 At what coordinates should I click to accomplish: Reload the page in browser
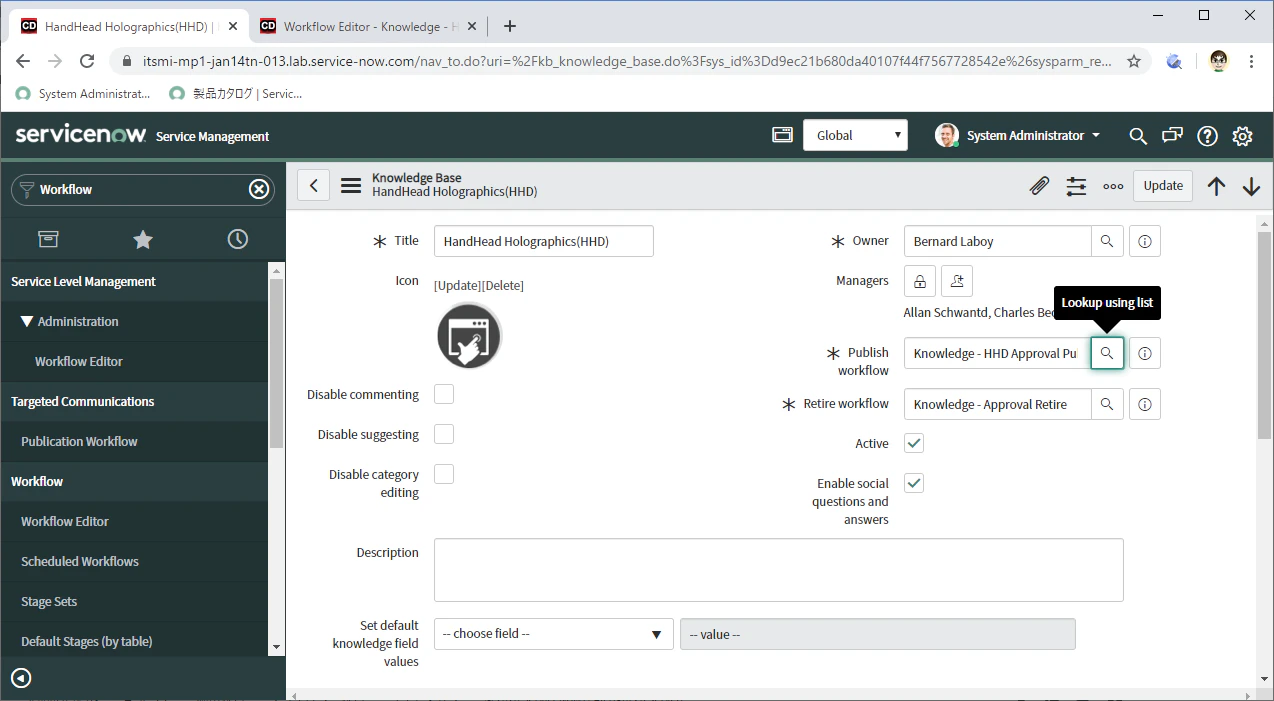(x=87, y=61)
